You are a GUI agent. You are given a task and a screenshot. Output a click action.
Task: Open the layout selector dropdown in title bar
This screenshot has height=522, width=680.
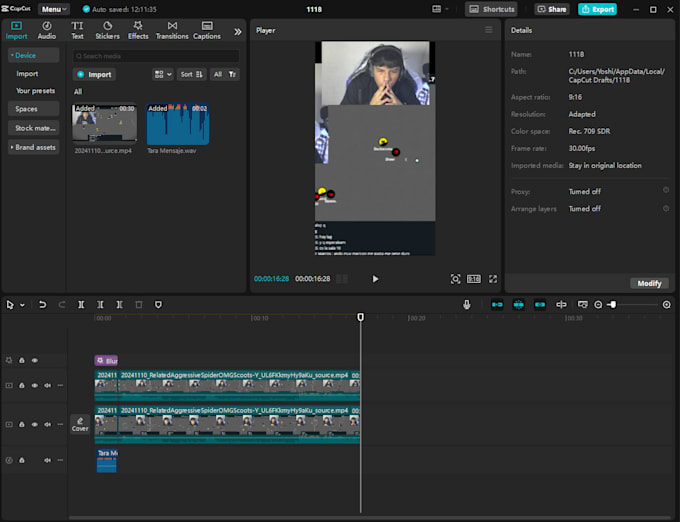click(x=440, y=9)
